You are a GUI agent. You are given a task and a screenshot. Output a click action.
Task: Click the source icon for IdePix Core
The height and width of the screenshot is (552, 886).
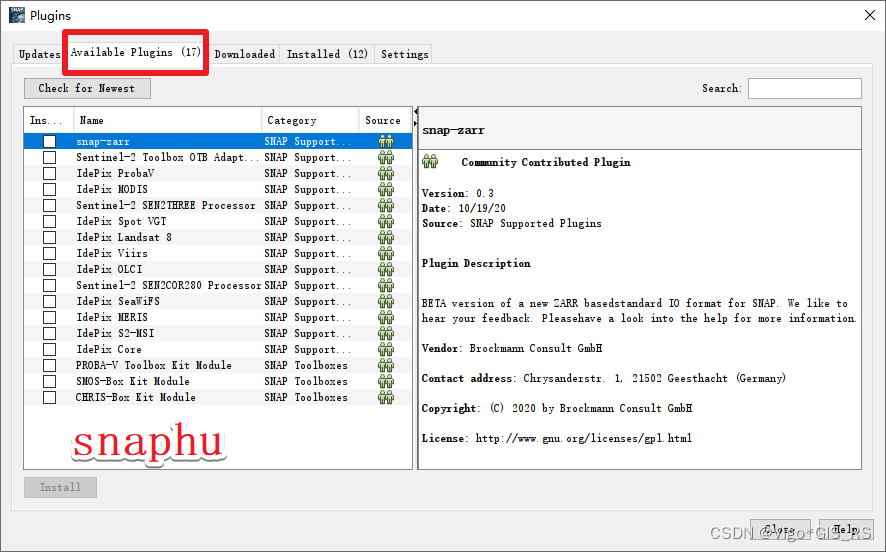[386, 350]
